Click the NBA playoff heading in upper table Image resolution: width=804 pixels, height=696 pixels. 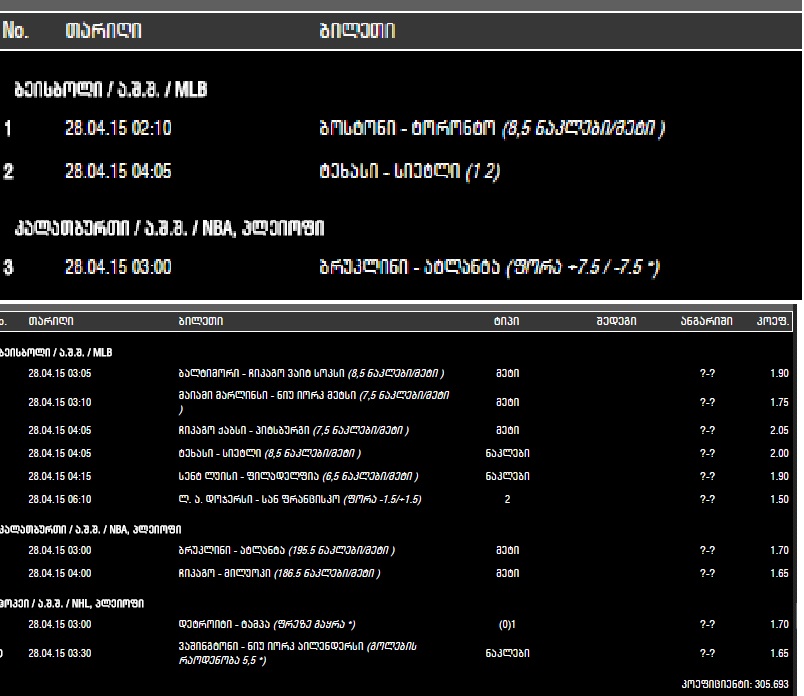click(x=183, y=228)
